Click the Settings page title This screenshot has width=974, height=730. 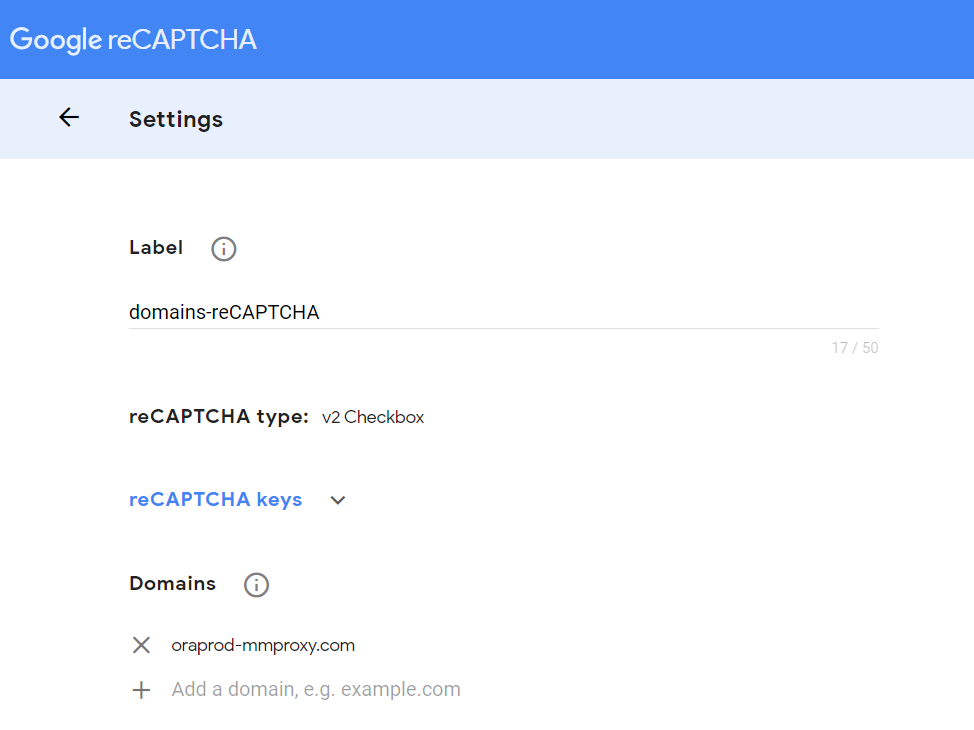176,119
